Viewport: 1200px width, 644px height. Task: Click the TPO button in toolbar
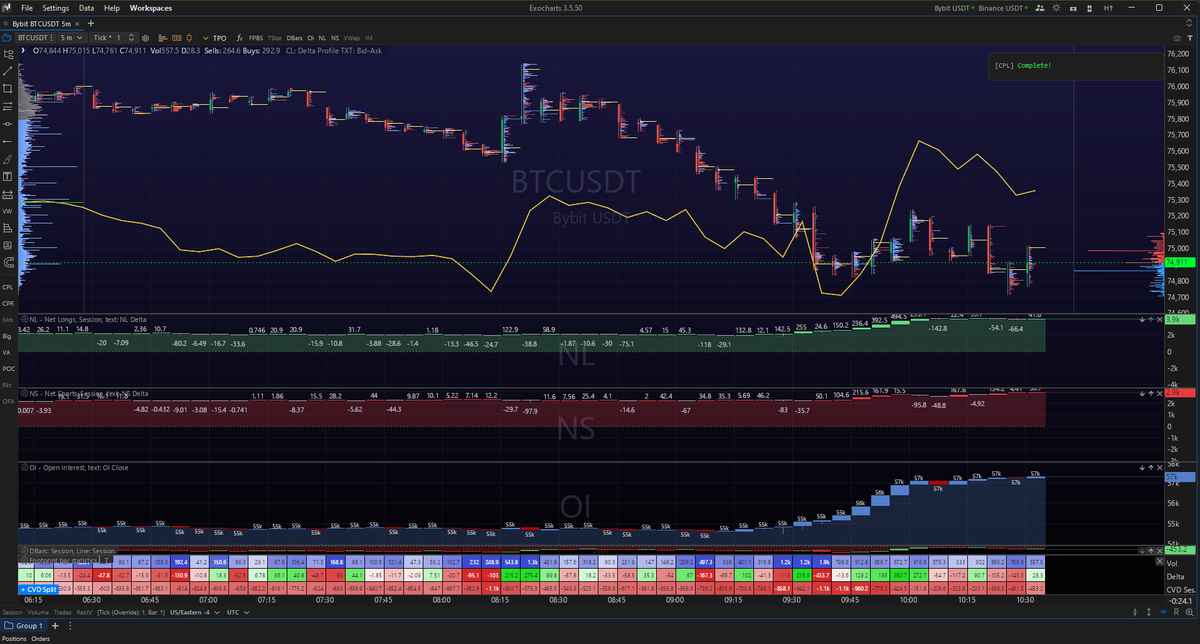point(219,38)
